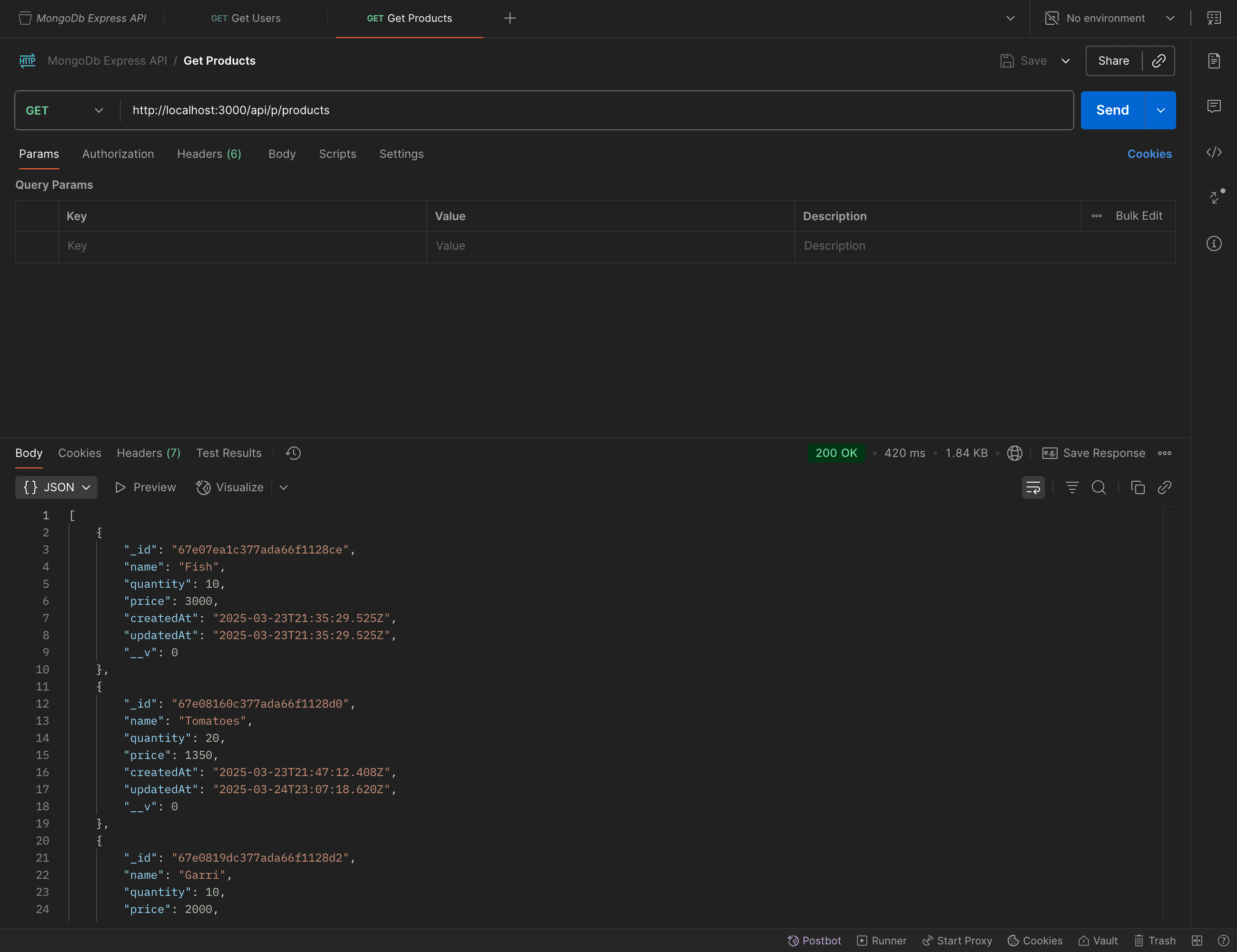
Task: Open the Authorization tab
Action: pyautogui.click(x=118, y=154)
